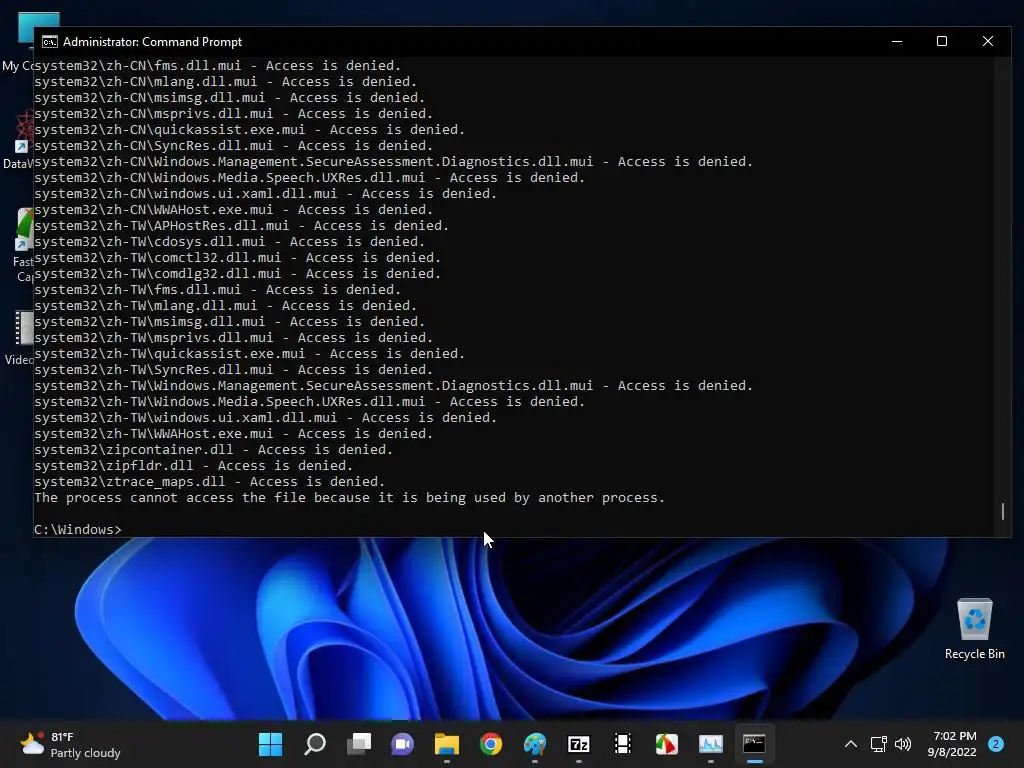Click the zh-TW\WWAHost.exe.mui line

(233, 434)
